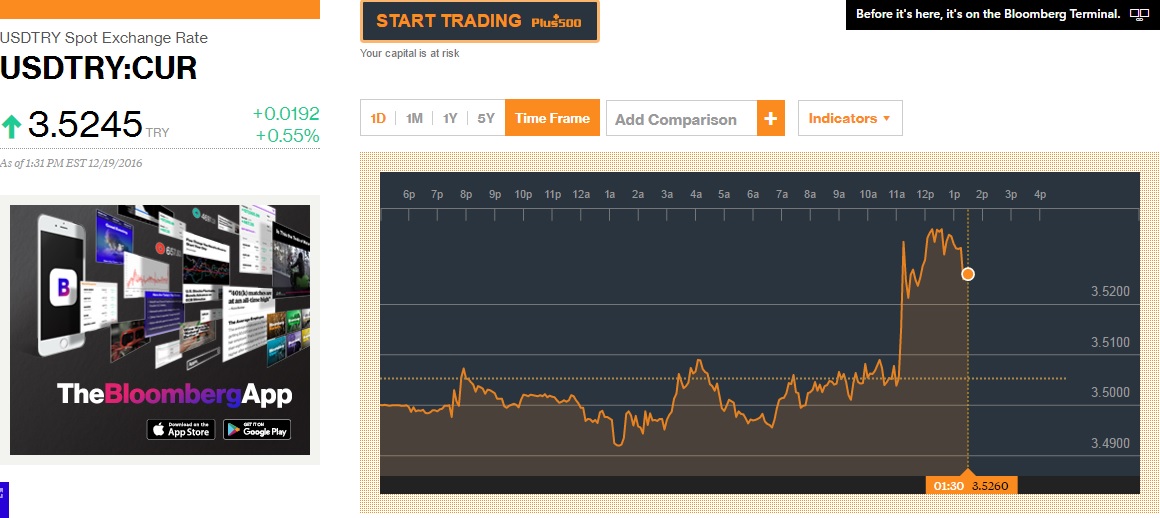Click the USDTRY:CUR ticker heading

coord(98,68)
